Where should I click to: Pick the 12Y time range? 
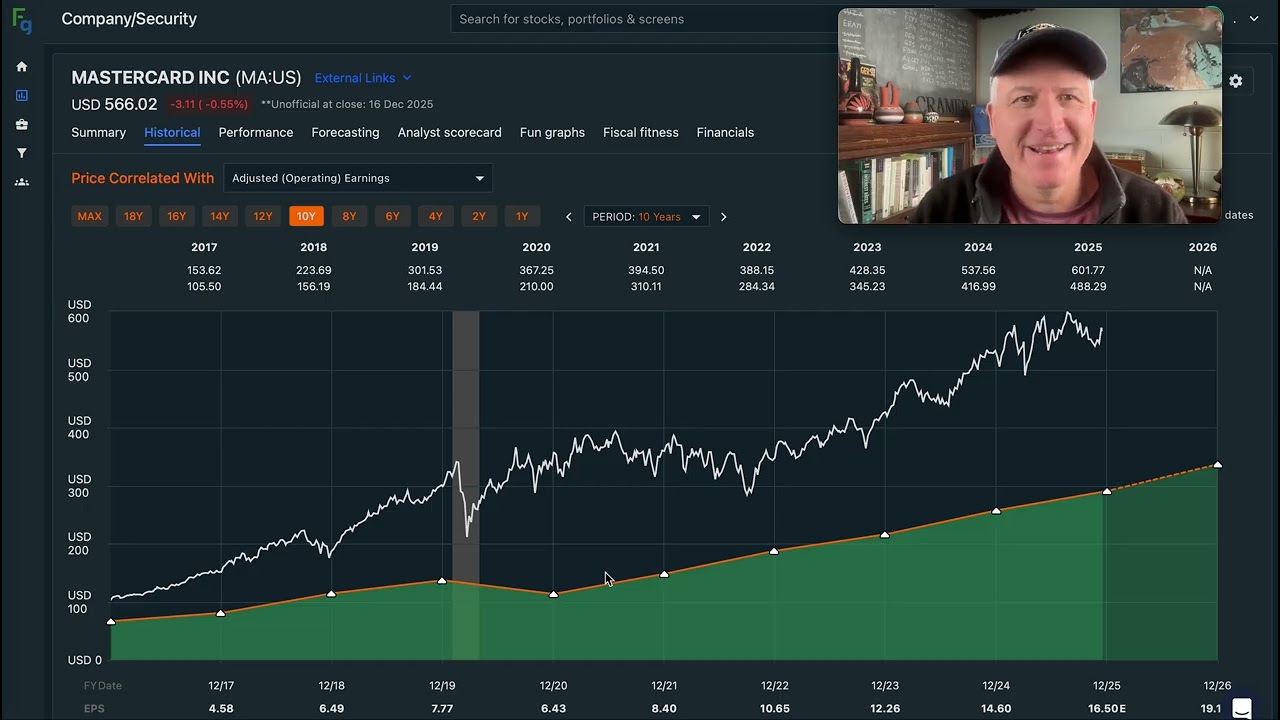pos(263,217)
